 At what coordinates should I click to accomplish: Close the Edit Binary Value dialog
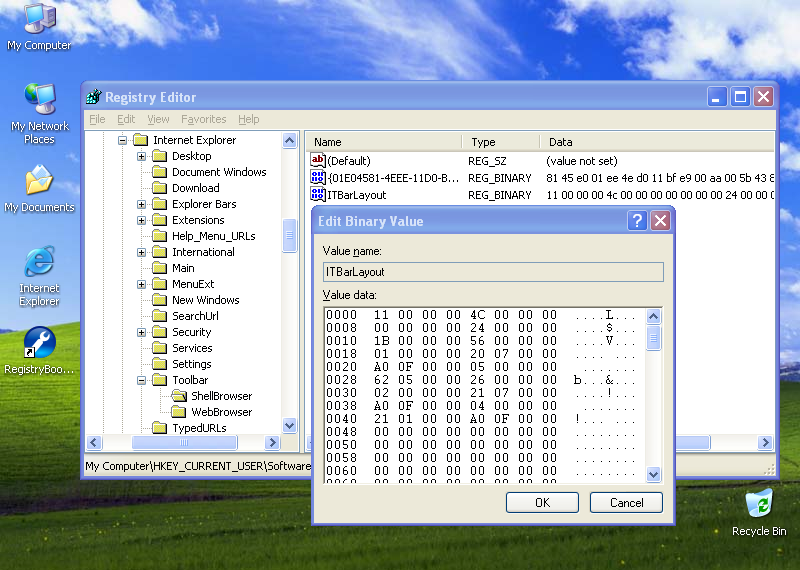coord(660,220)
